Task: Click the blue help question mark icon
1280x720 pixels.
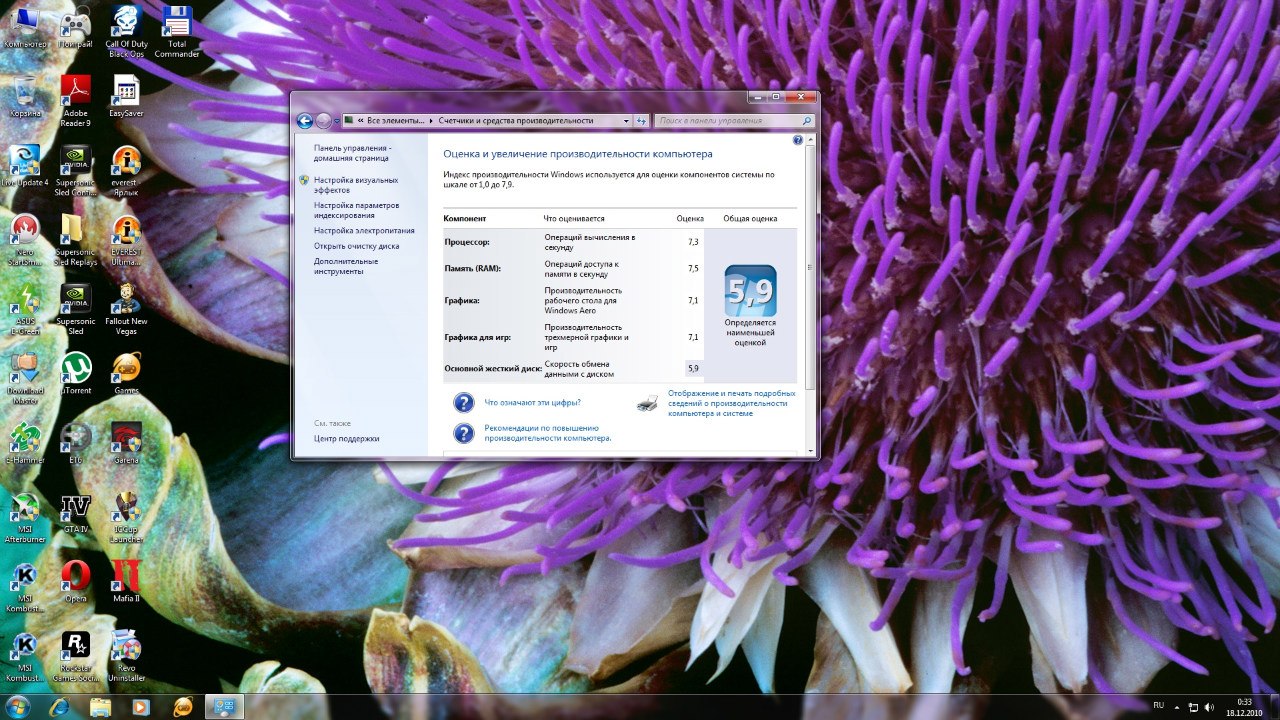Action: (798, 141)
